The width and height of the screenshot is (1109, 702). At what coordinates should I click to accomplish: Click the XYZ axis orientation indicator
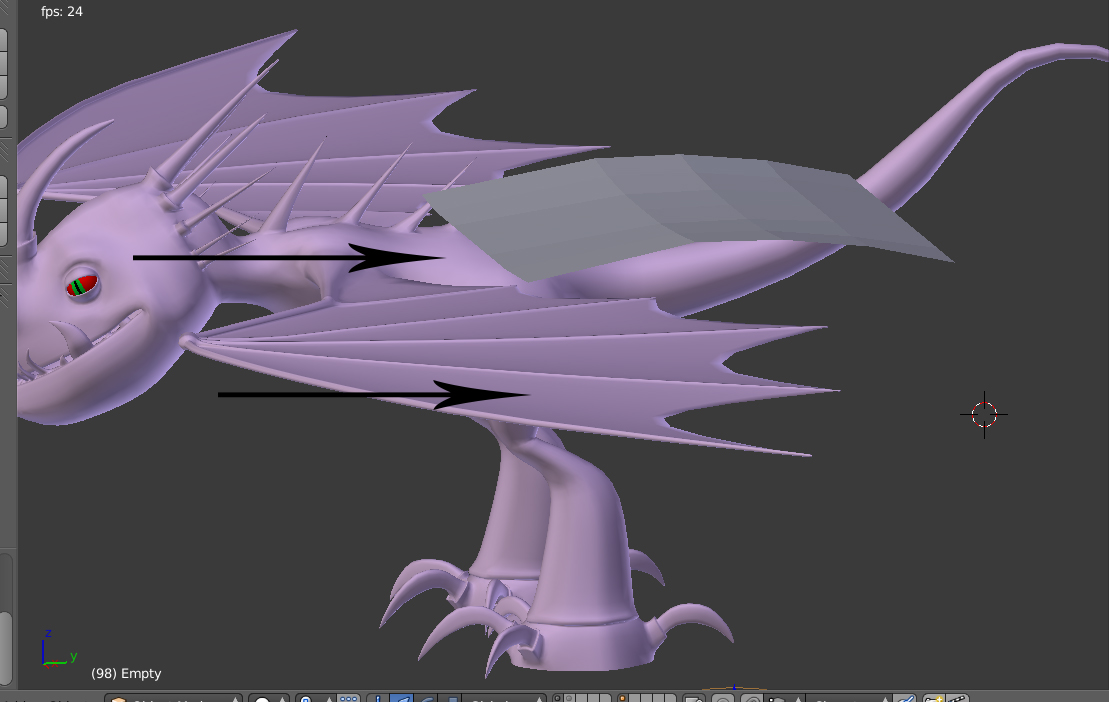pos(59,648)
